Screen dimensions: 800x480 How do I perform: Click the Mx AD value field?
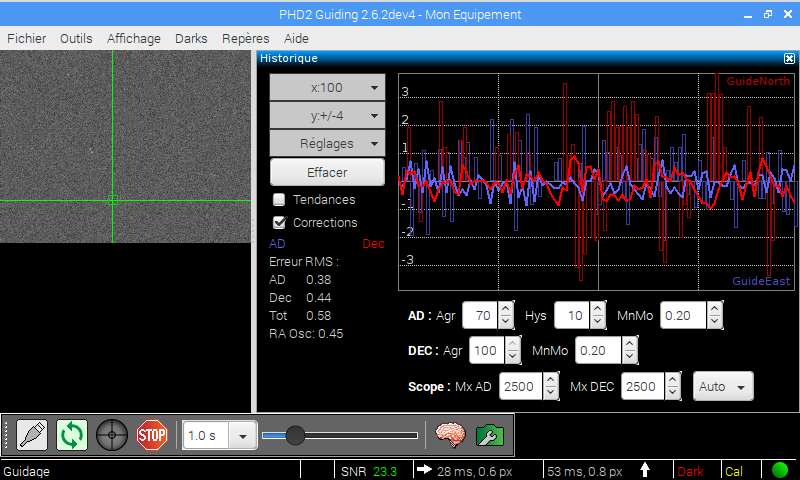(x=521, y=386)
